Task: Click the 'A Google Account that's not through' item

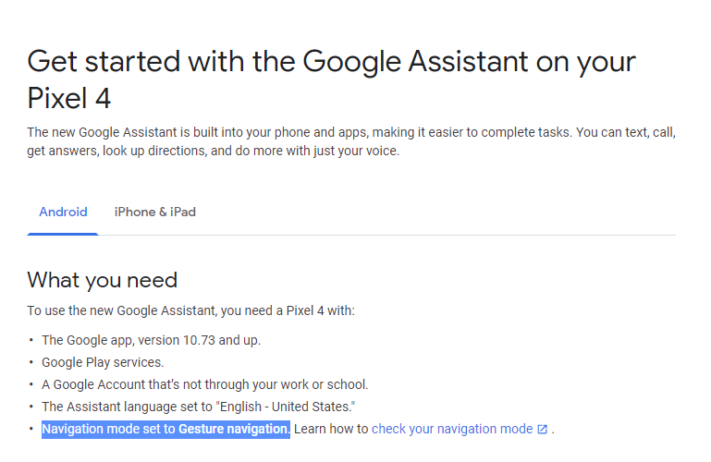Action: tap(205, 384)
